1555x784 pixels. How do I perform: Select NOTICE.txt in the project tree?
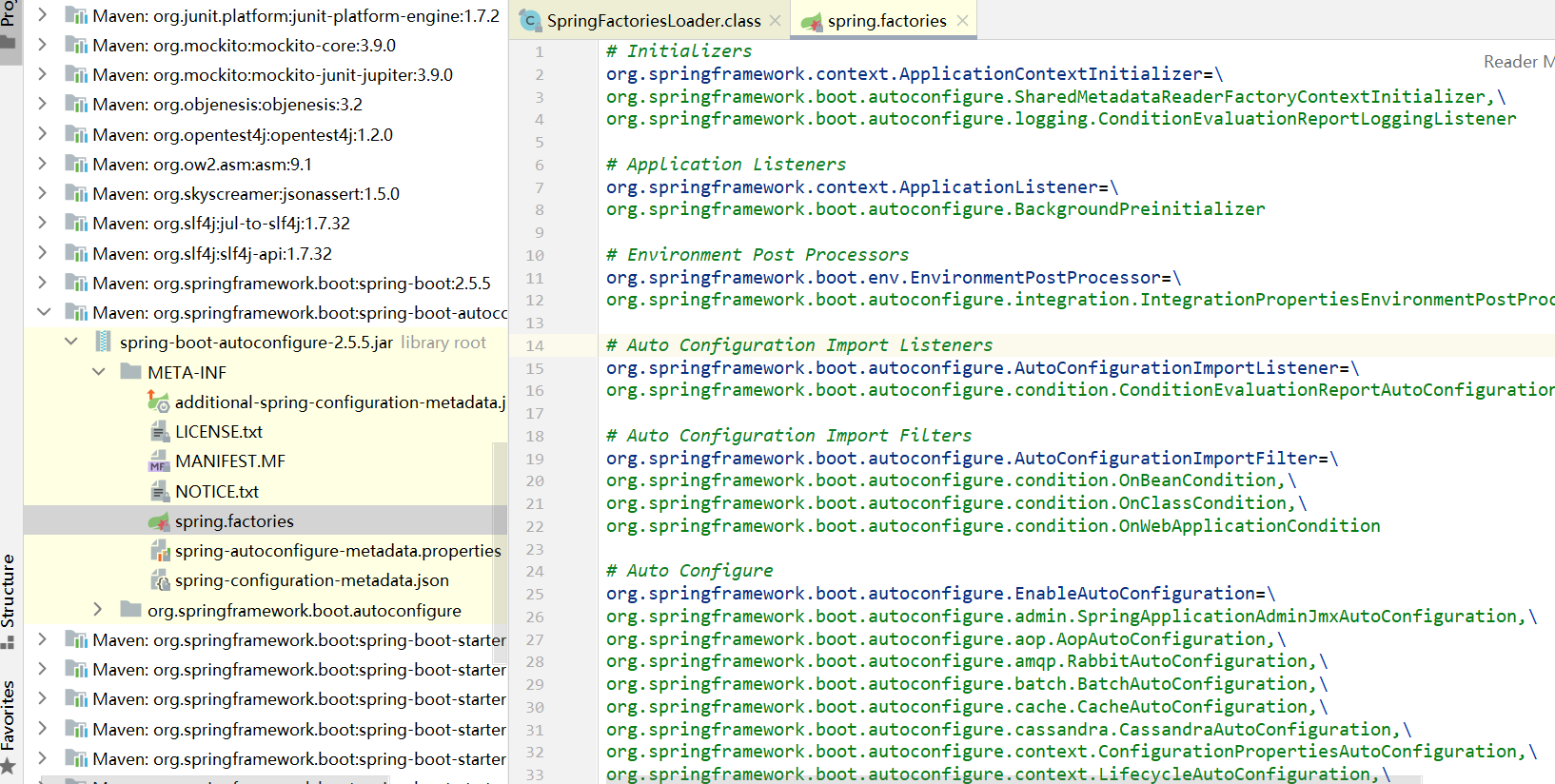217,492
